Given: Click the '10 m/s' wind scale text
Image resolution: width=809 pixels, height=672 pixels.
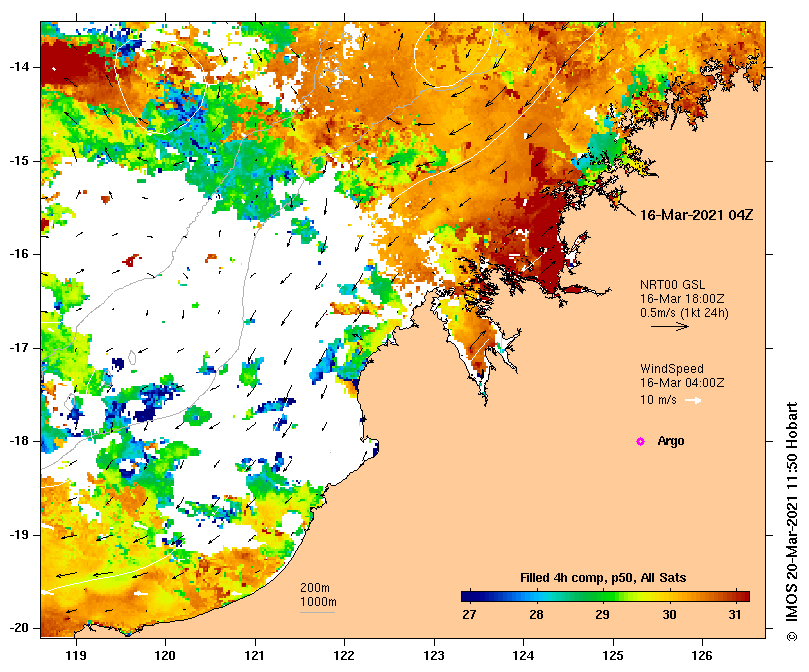Looking at the screenshot, I should (658, 400).
